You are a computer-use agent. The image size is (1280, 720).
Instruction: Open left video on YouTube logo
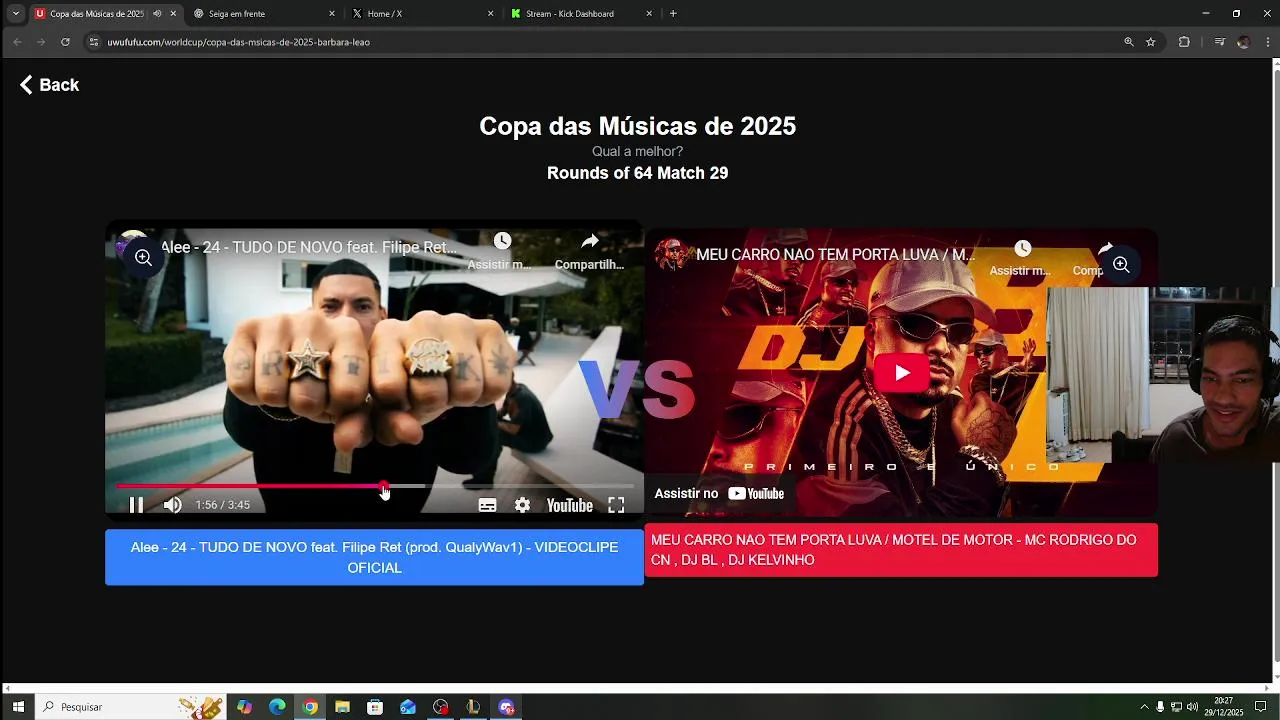569,505
